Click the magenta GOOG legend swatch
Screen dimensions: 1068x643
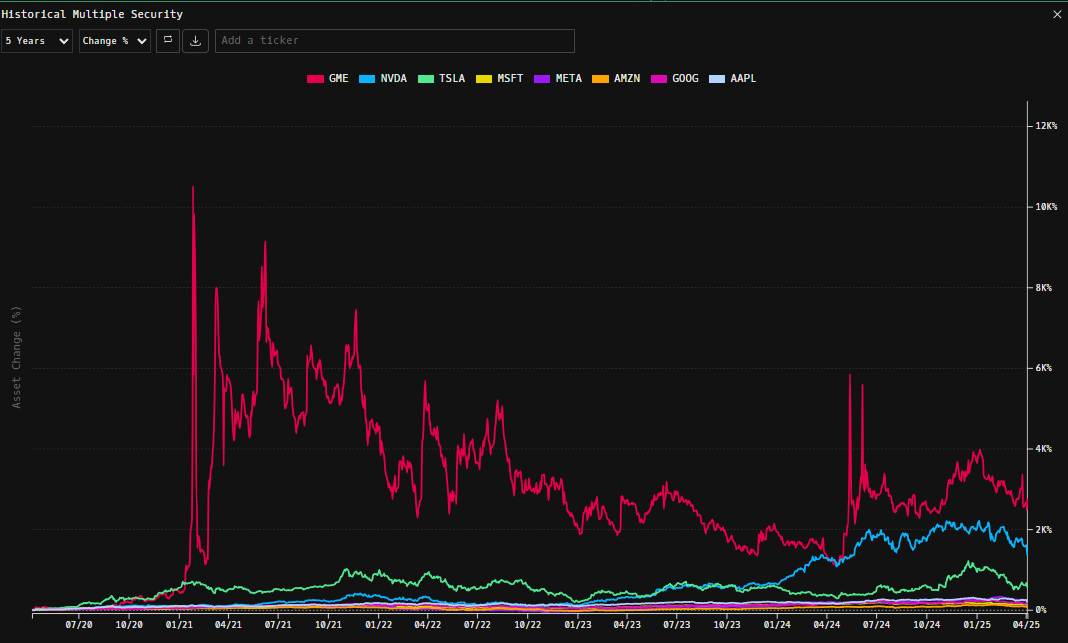click(659, 79)
